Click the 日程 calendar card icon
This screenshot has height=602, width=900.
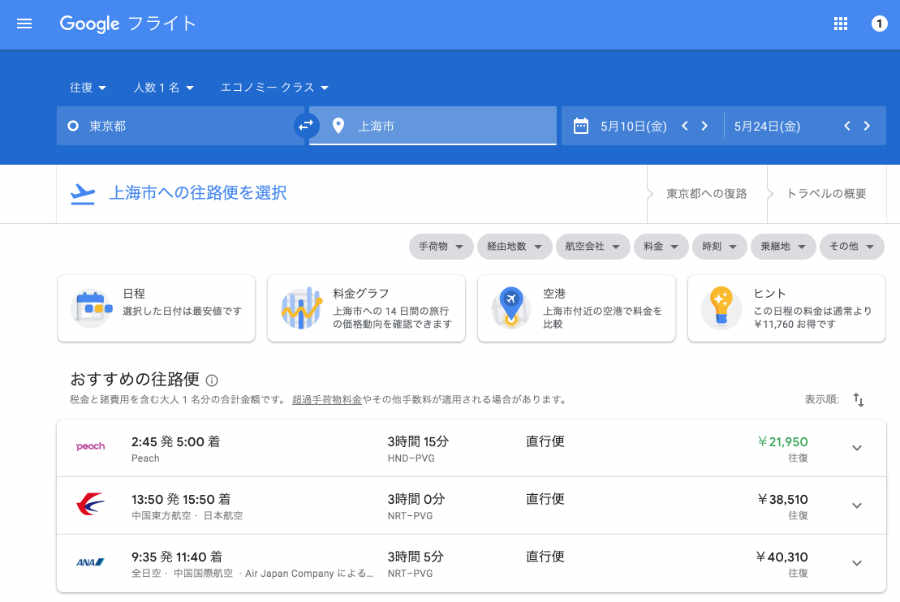91,308
